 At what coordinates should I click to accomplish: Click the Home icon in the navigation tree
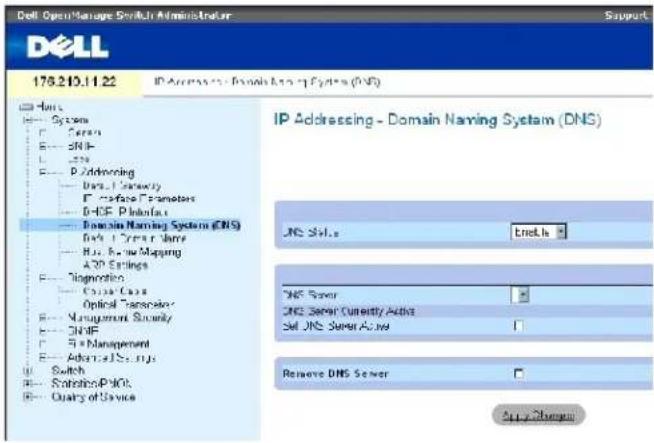pos(26,107)
